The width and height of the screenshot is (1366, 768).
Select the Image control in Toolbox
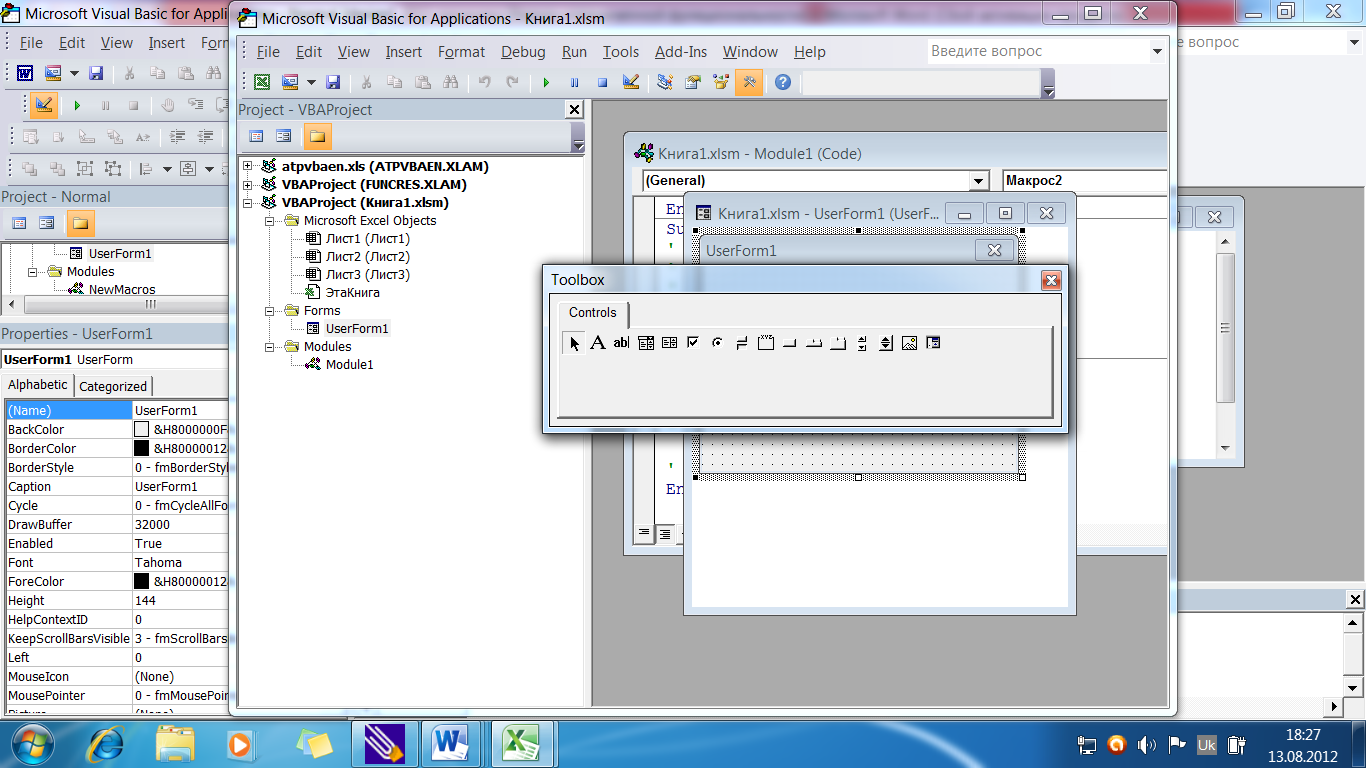910,343
